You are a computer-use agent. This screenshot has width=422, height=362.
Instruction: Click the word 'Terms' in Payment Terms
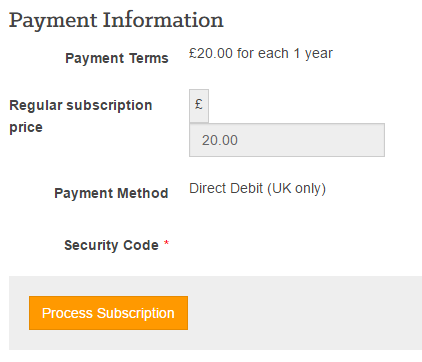(x=149, y=58)
